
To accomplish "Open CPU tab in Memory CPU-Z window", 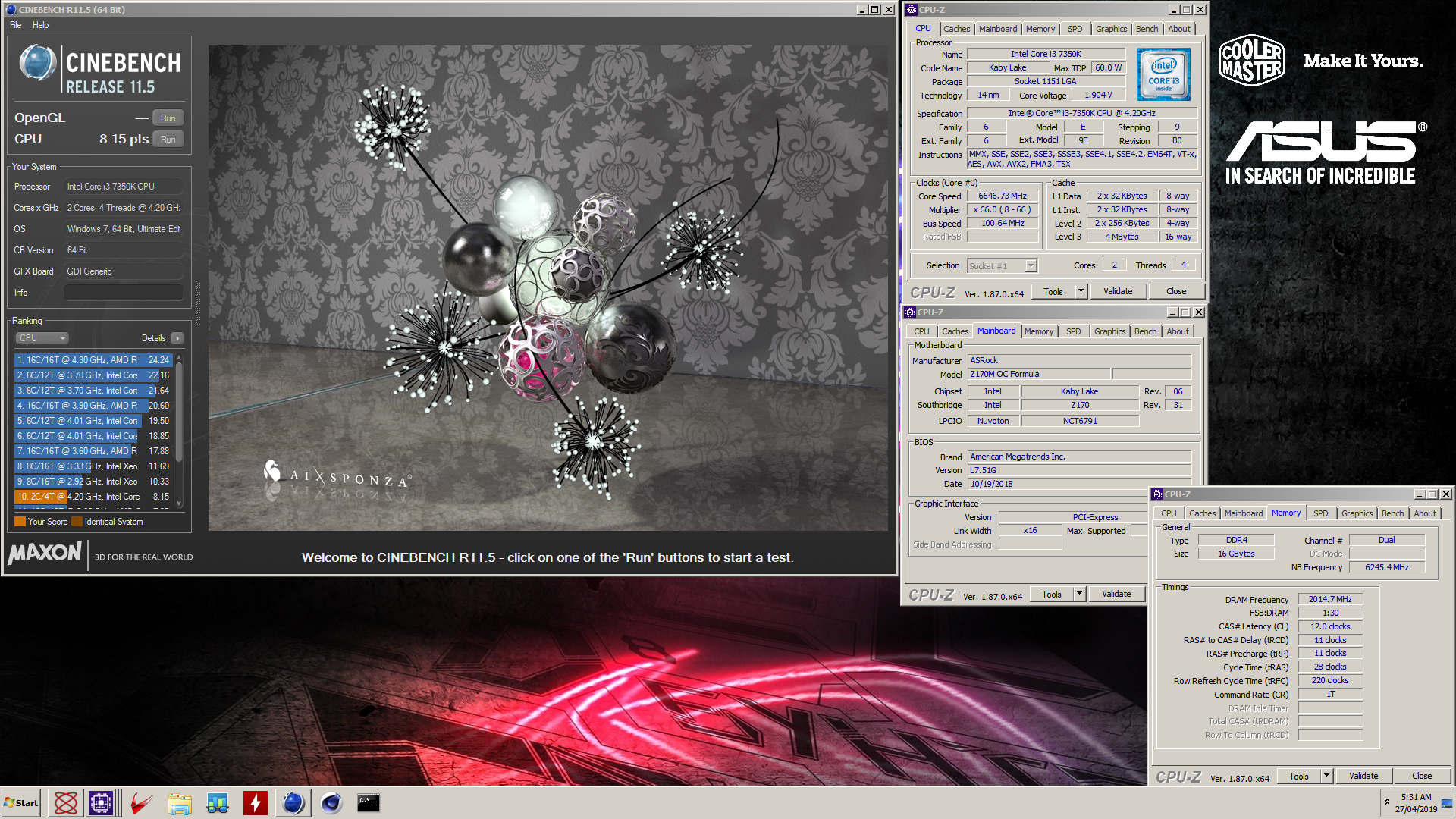I will [1169, 513].
